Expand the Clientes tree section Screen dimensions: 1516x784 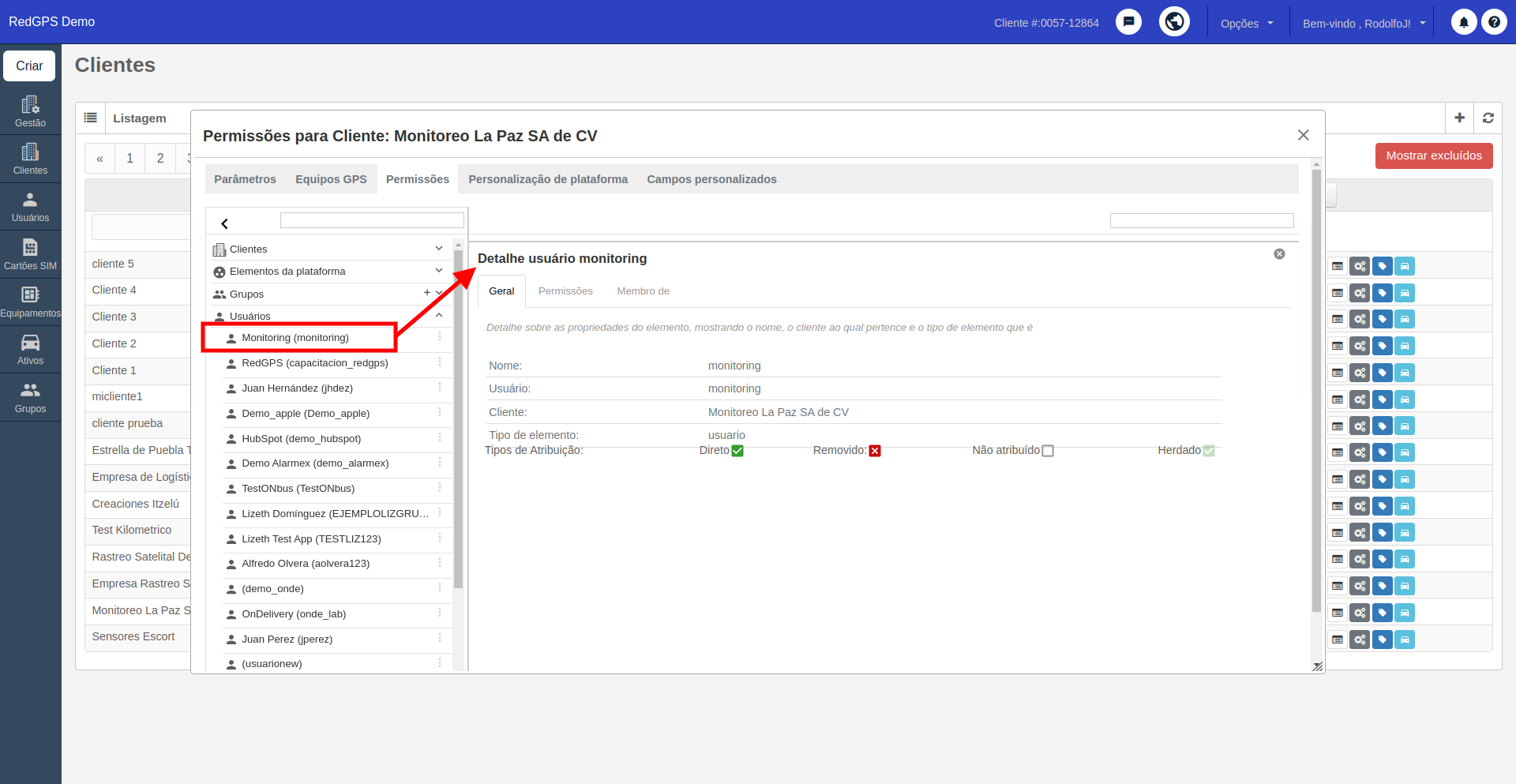[439, 249]
